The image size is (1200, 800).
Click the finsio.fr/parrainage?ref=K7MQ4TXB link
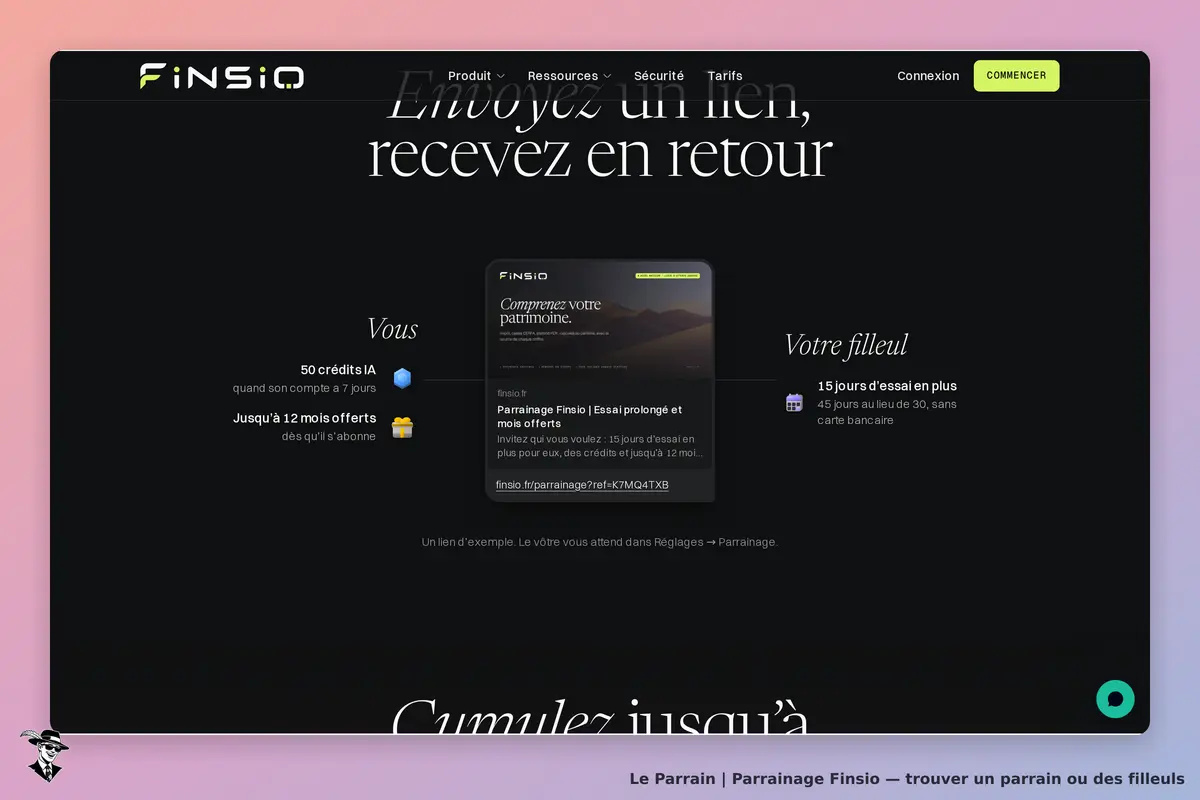pos(582,485)
